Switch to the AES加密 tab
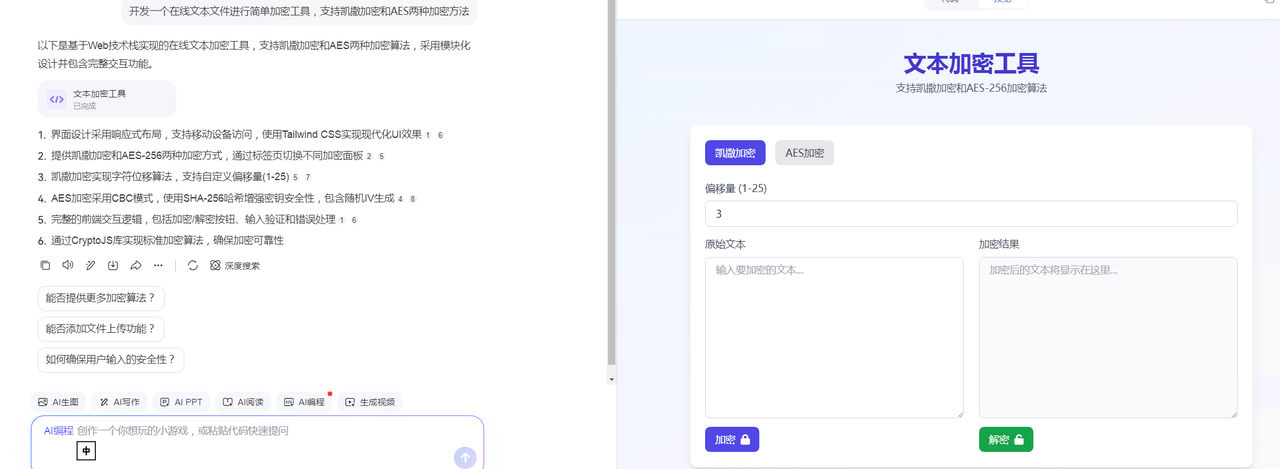Viewport: 1280px width, 469px height. [804, 153]
